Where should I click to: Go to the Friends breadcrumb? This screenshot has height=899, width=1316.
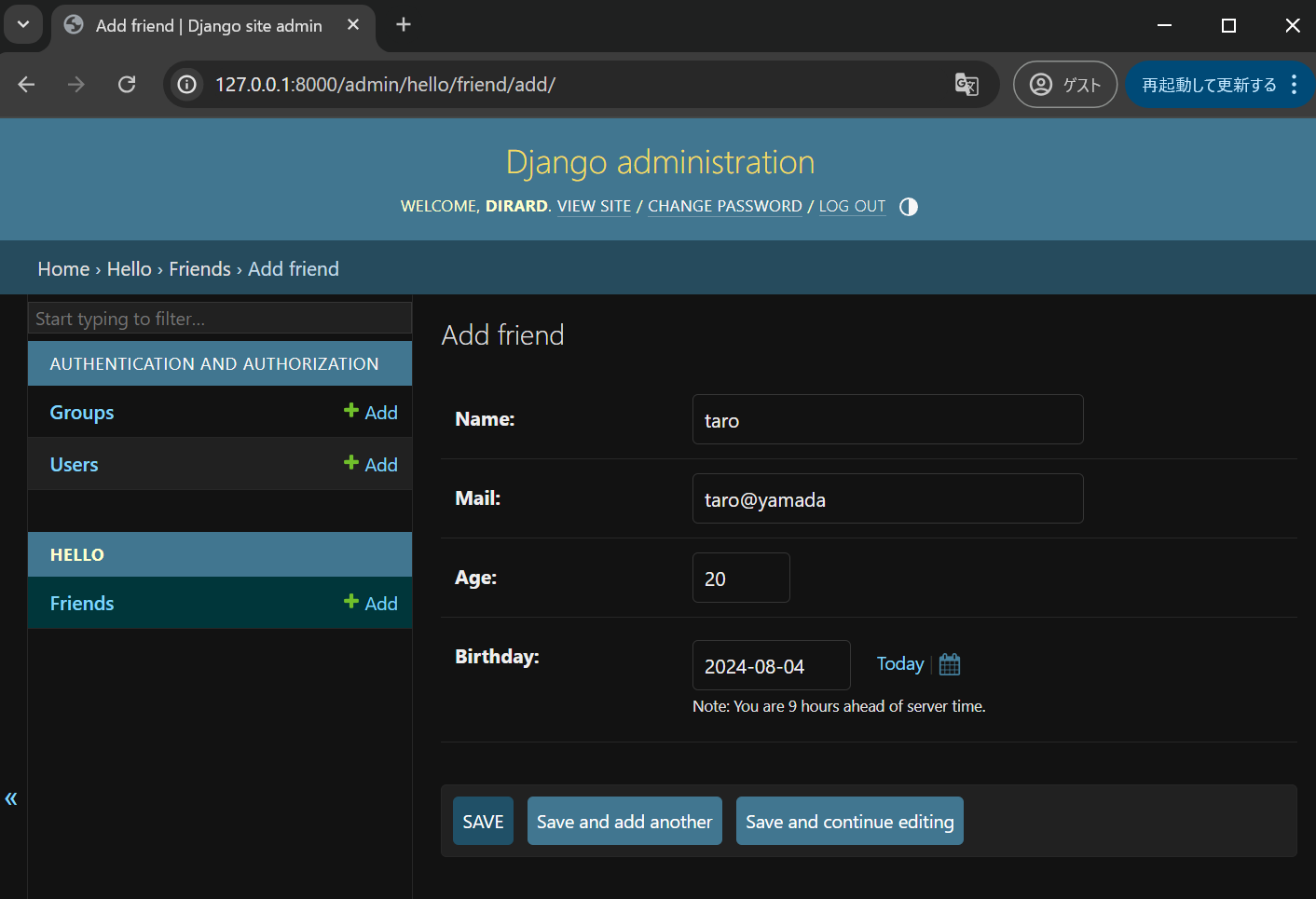pos(199,269)
